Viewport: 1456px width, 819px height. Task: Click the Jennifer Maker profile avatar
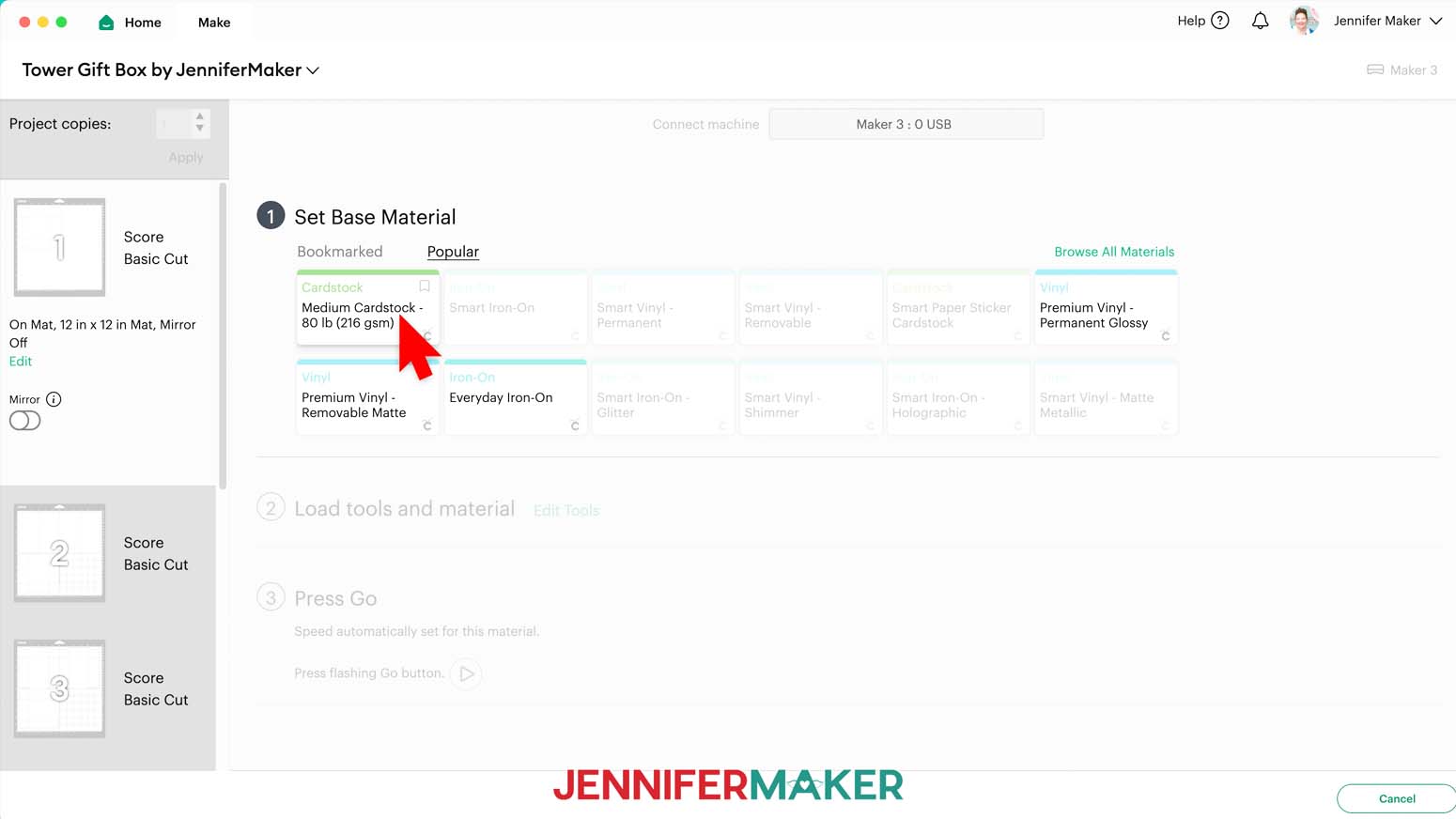coord(1304,21)
